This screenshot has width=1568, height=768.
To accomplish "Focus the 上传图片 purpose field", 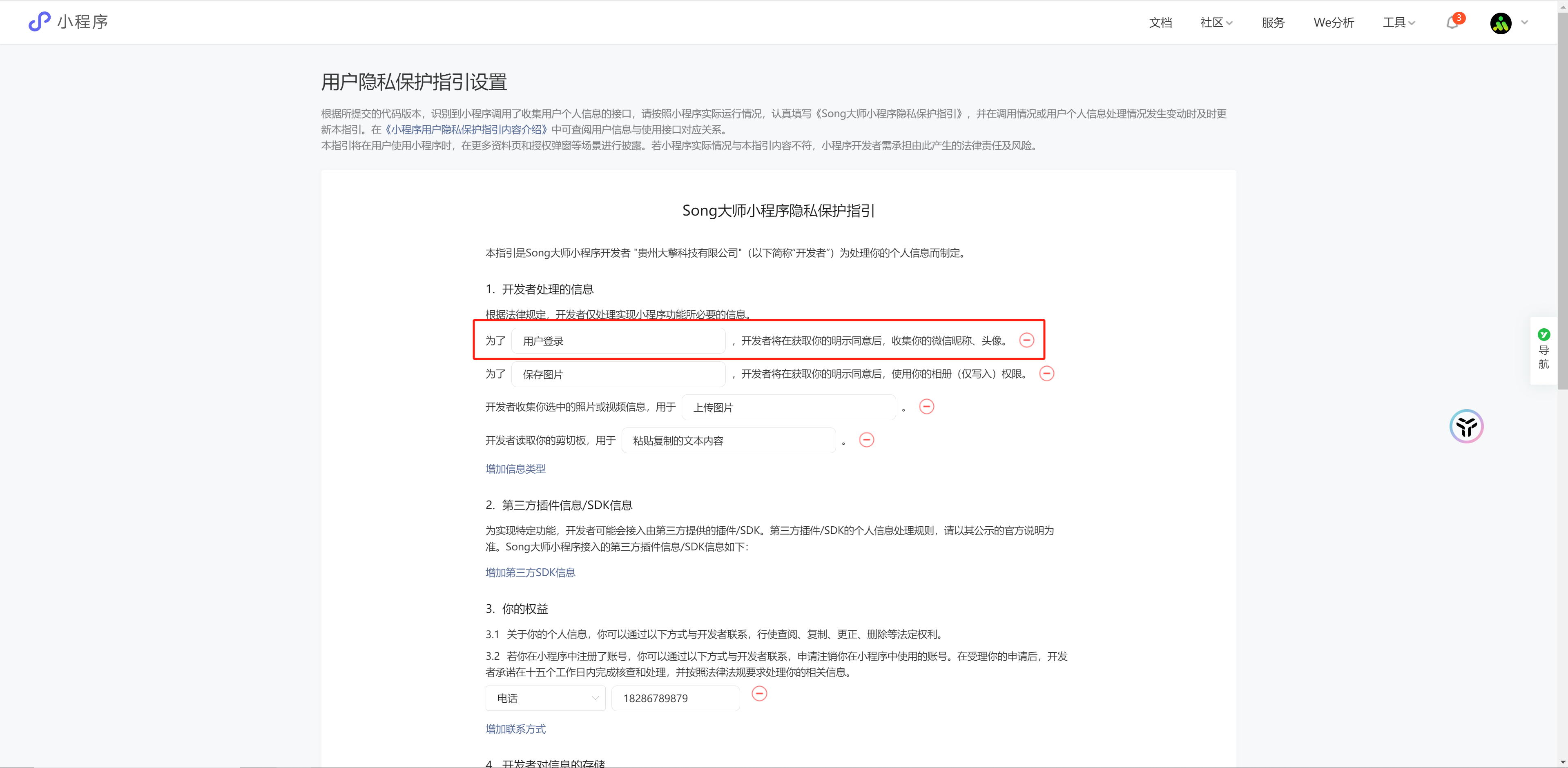I will click(789, 407).
